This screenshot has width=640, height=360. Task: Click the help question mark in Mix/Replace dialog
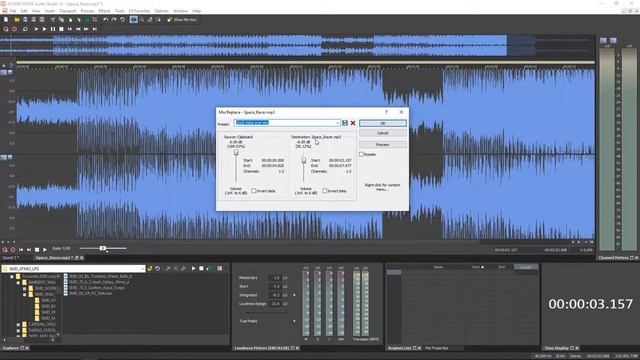click(386, 112)
